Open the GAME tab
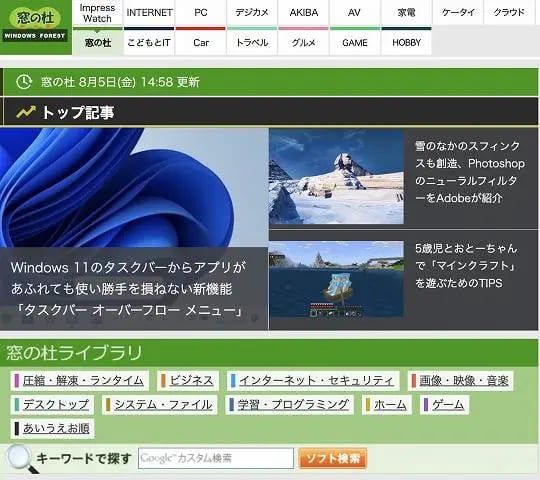Image resolution: width=540 pixels, height=480 pixels. point(355,43)
